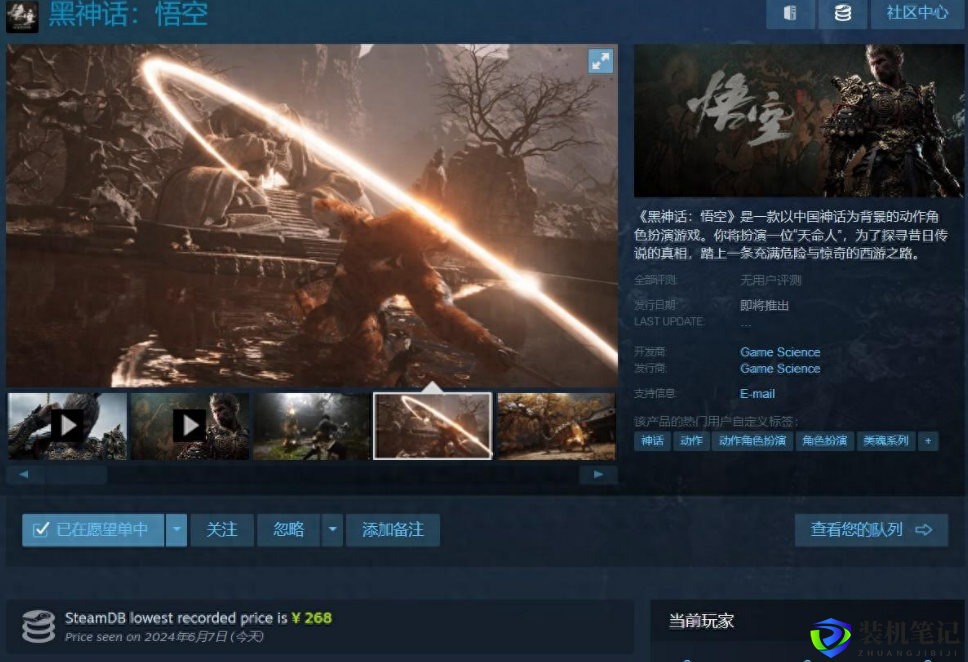Click the 忽略 ignore button

click(288, 530)
